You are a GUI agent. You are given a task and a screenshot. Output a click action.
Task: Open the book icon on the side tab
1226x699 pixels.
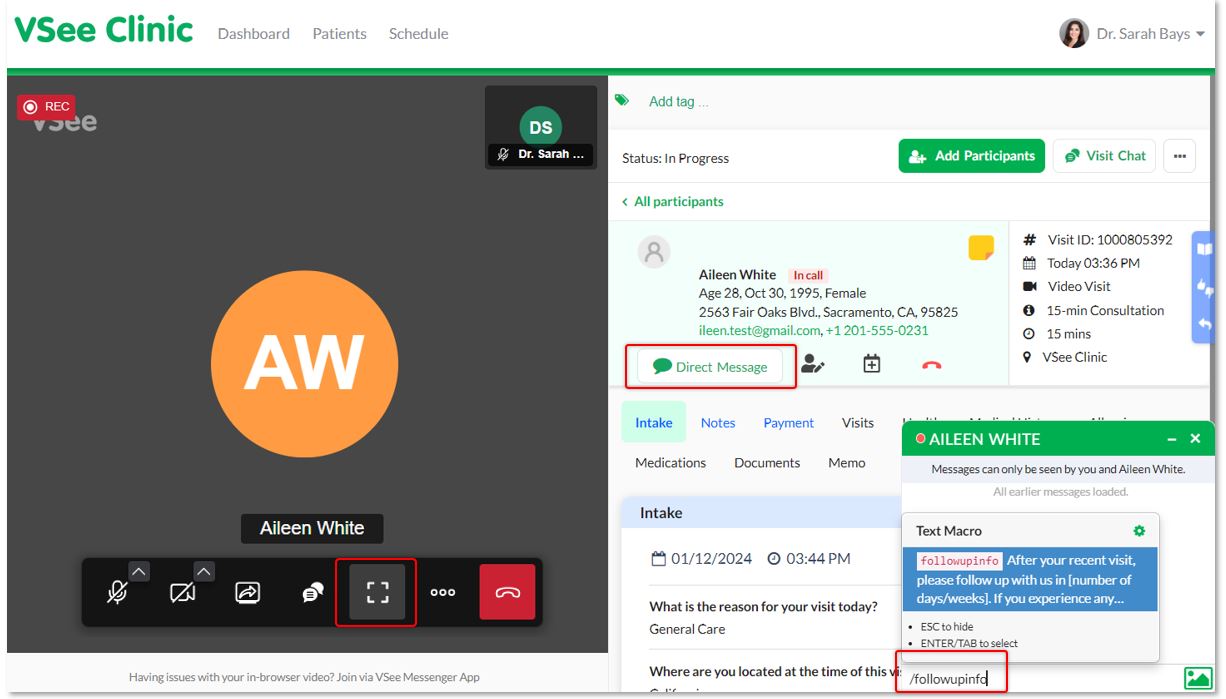(x=1205, y=249)
